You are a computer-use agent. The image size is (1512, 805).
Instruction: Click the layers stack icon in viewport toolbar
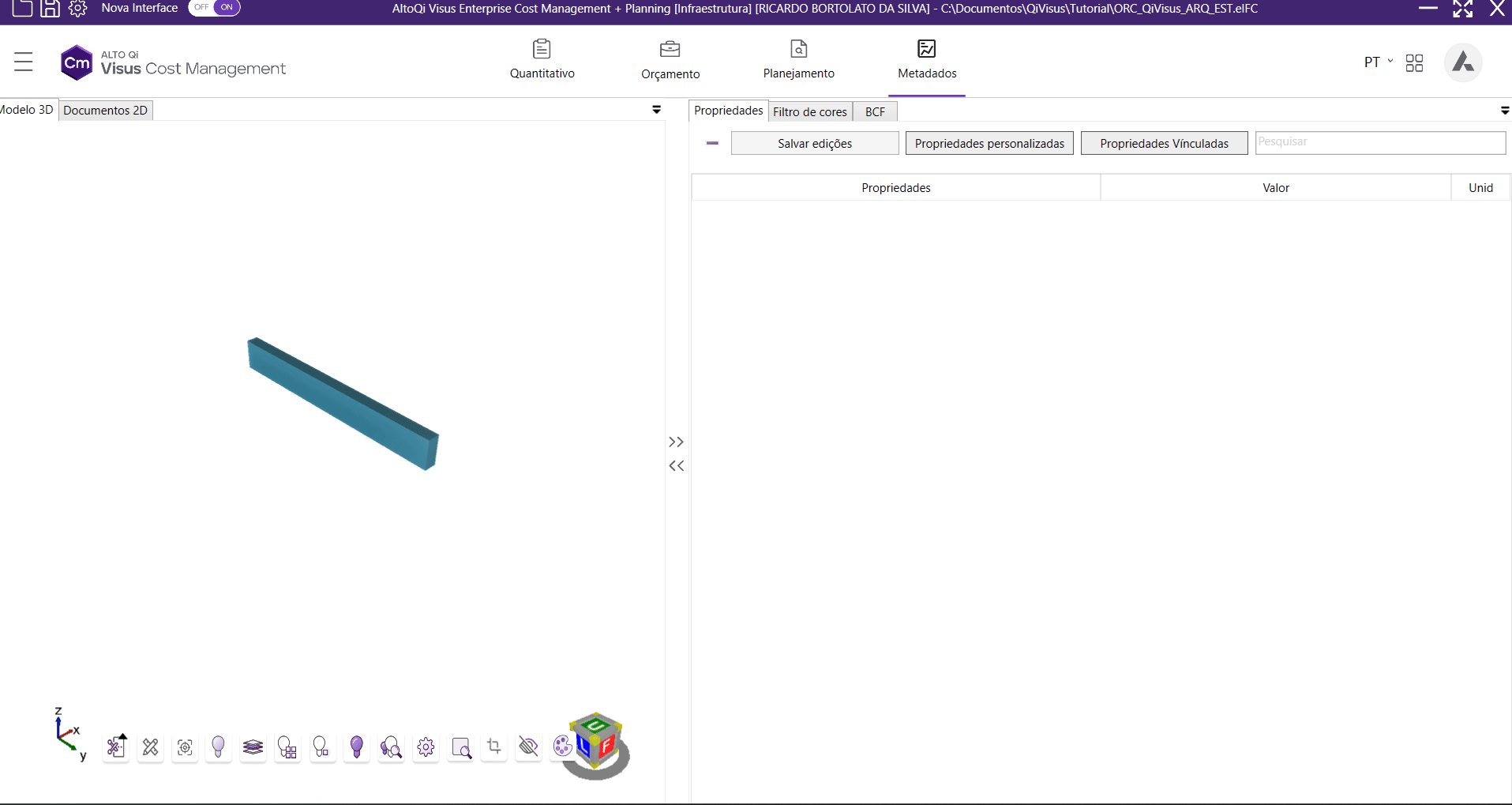pos(253,747)
